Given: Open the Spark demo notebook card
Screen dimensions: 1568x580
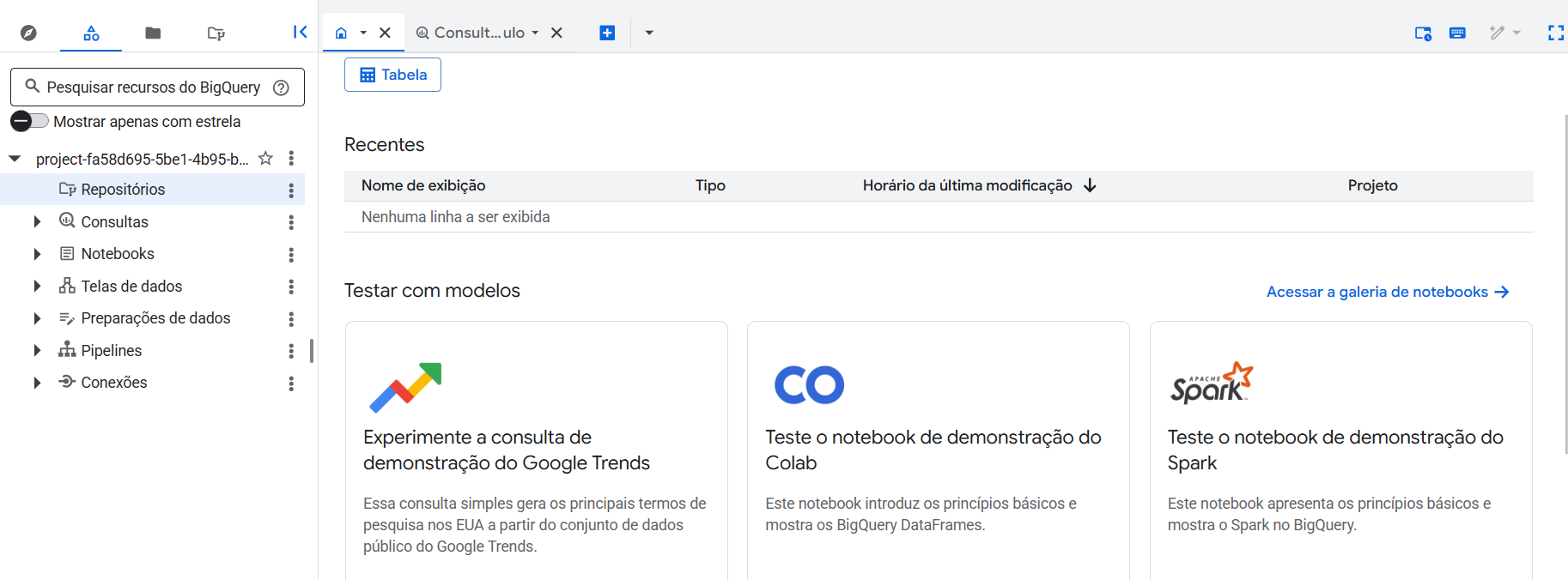Looking at the screenshot, I should (1341, 450).
